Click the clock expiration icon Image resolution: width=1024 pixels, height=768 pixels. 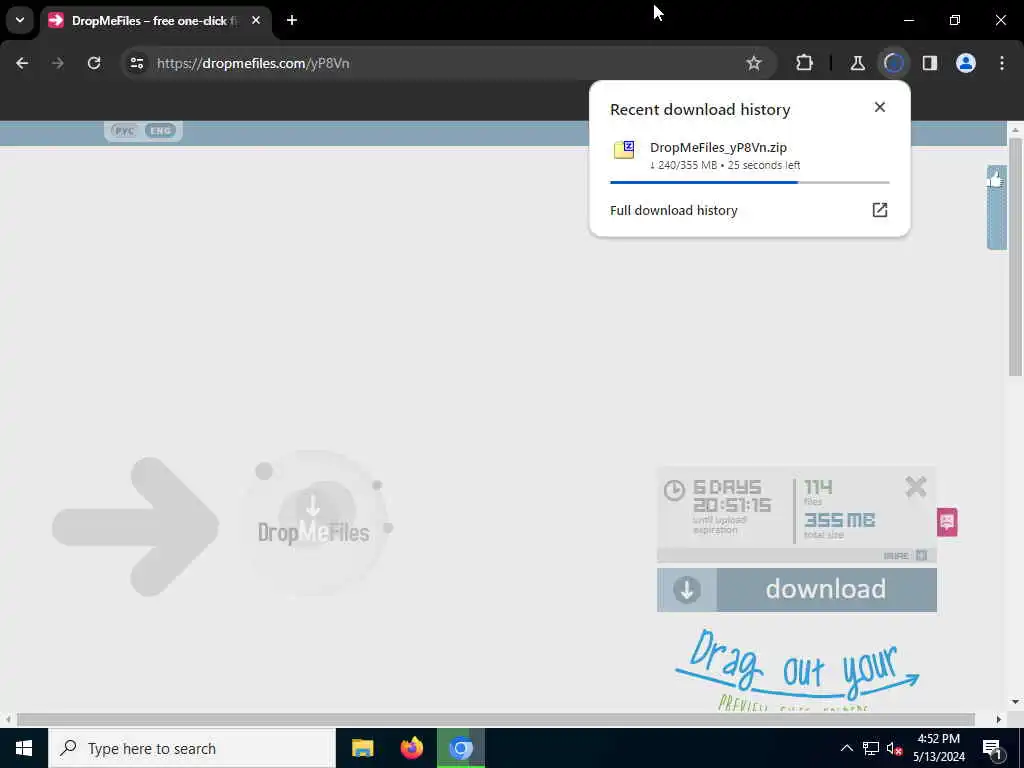[x=674, y=490]
